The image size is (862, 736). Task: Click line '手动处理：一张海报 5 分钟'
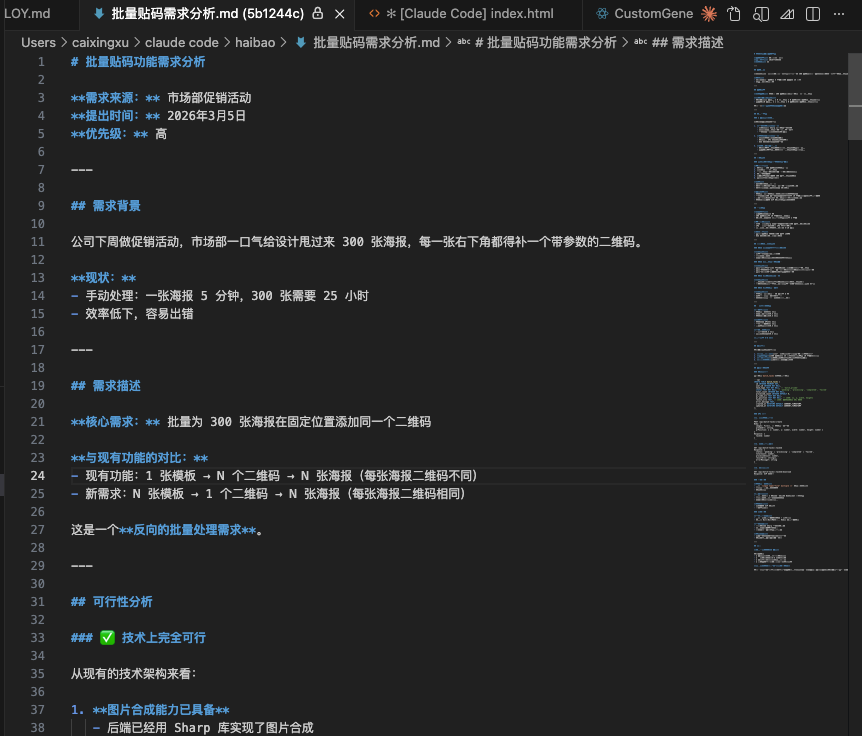[x=227, y=296]
